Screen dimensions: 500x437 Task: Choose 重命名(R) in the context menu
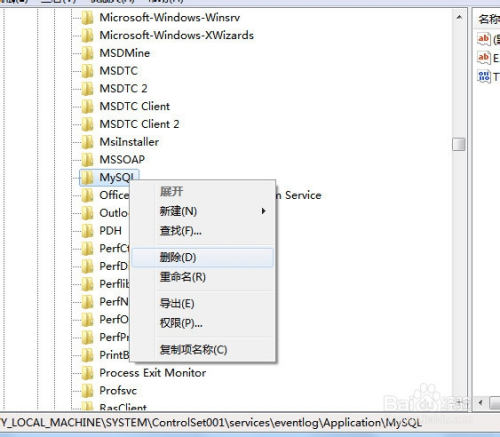tap(202, 277)
